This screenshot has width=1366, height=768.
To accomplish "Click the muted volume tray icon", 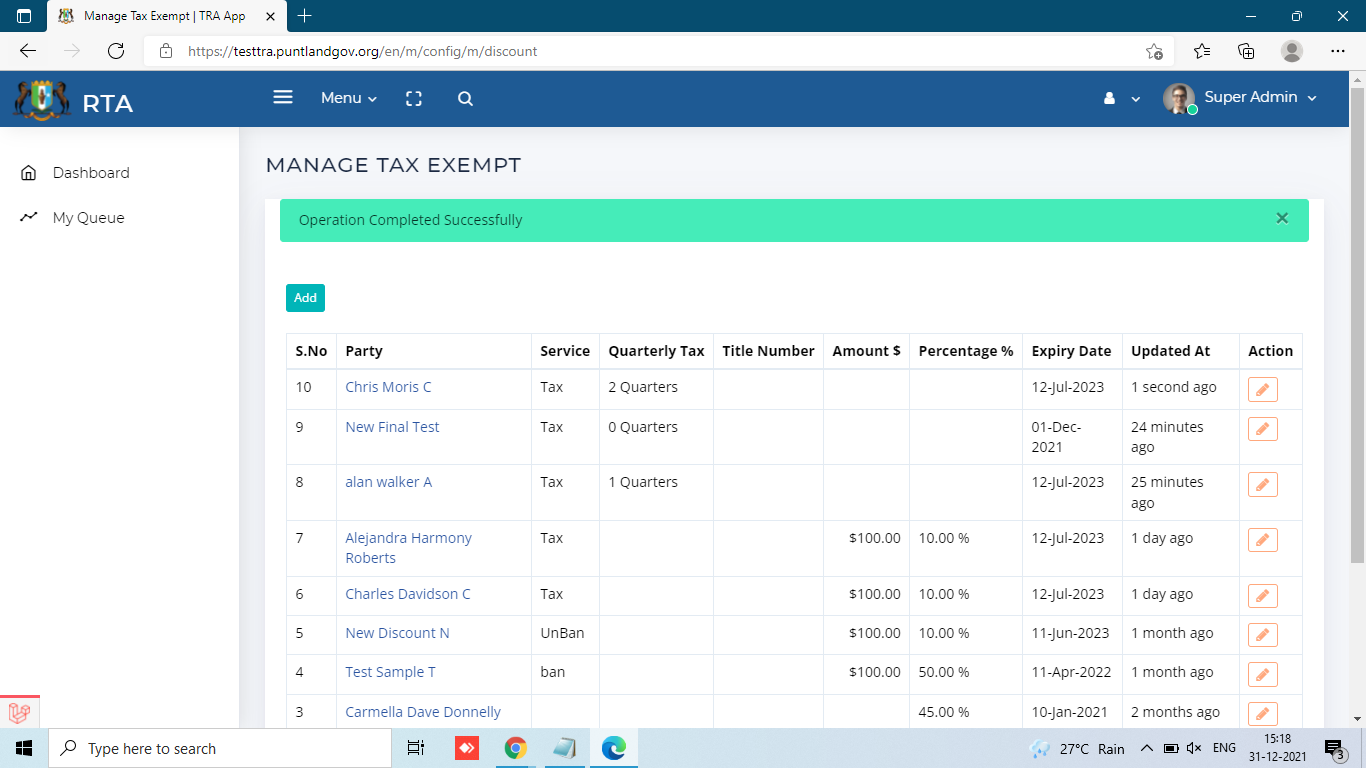I will pos(1194,748).
